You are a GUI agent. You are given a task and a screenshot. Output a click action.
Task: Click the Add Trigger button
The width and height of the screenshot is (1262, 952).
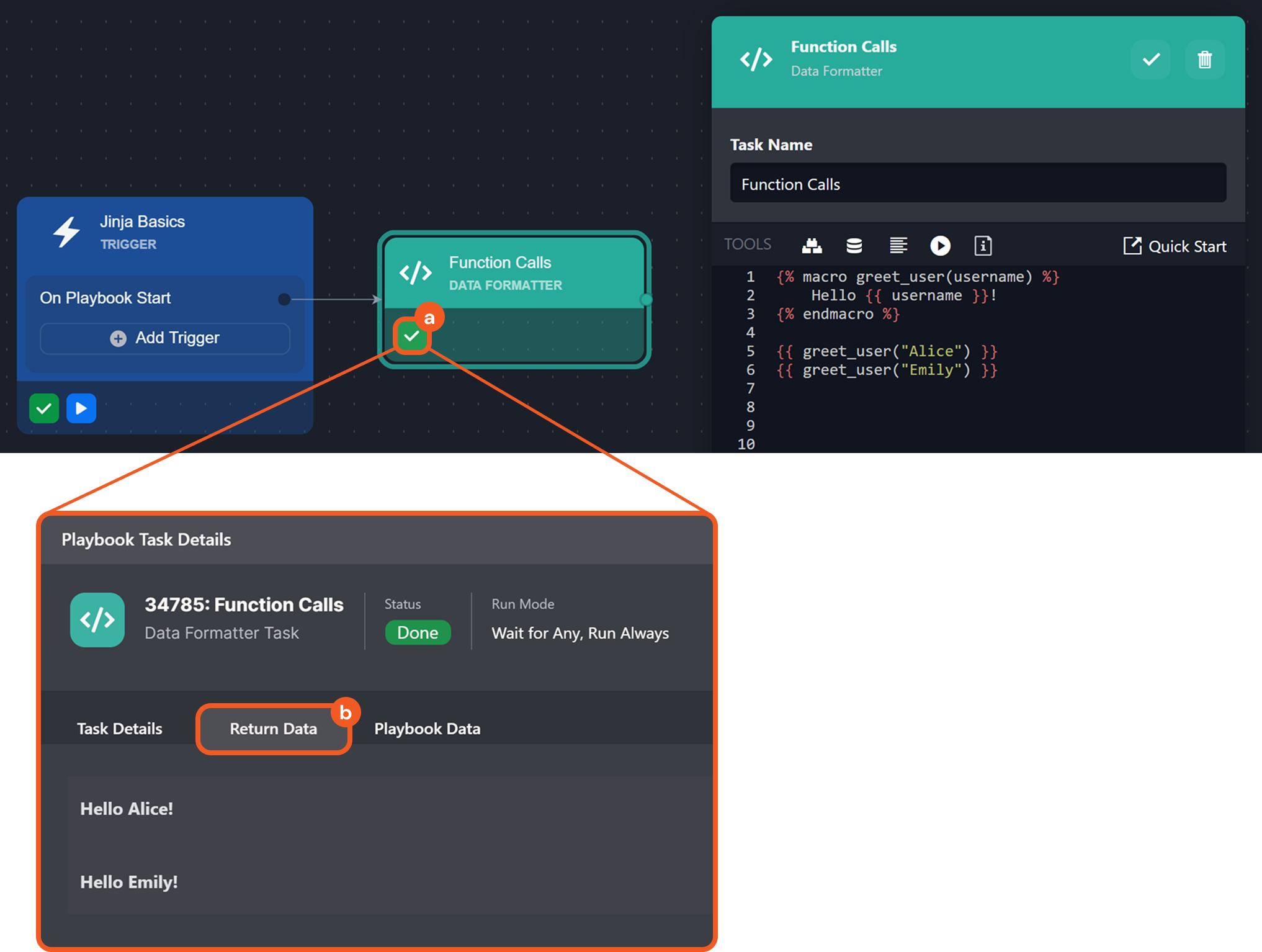[x=165, y=338]
